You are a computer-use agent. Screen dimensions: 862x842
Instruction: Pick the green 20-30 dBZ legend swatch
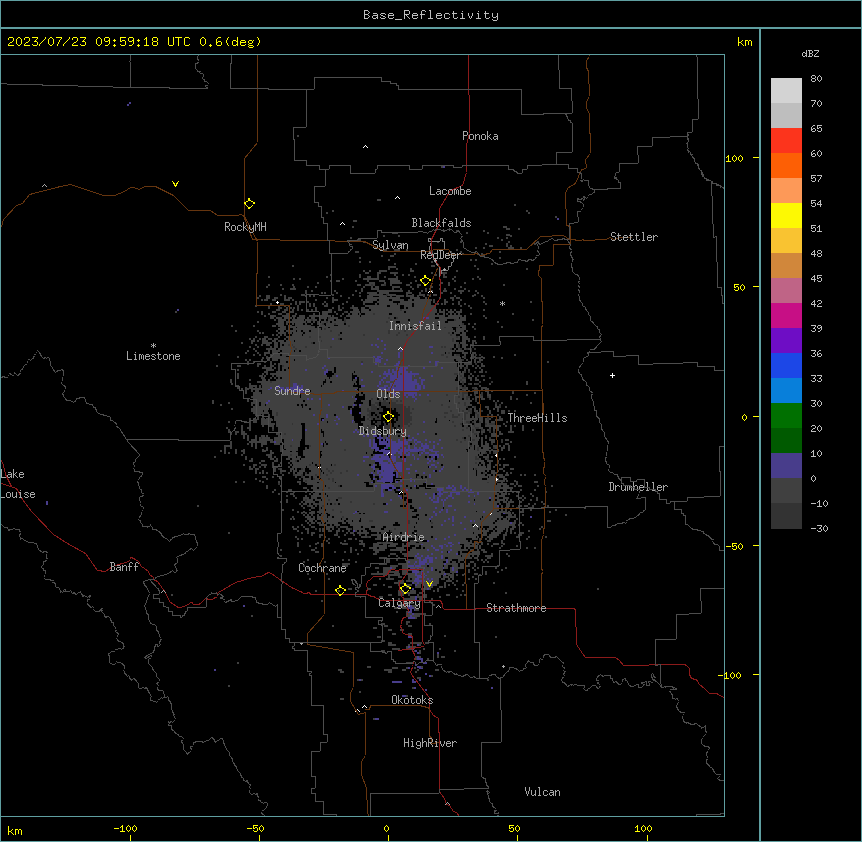[x=786, y=416]
